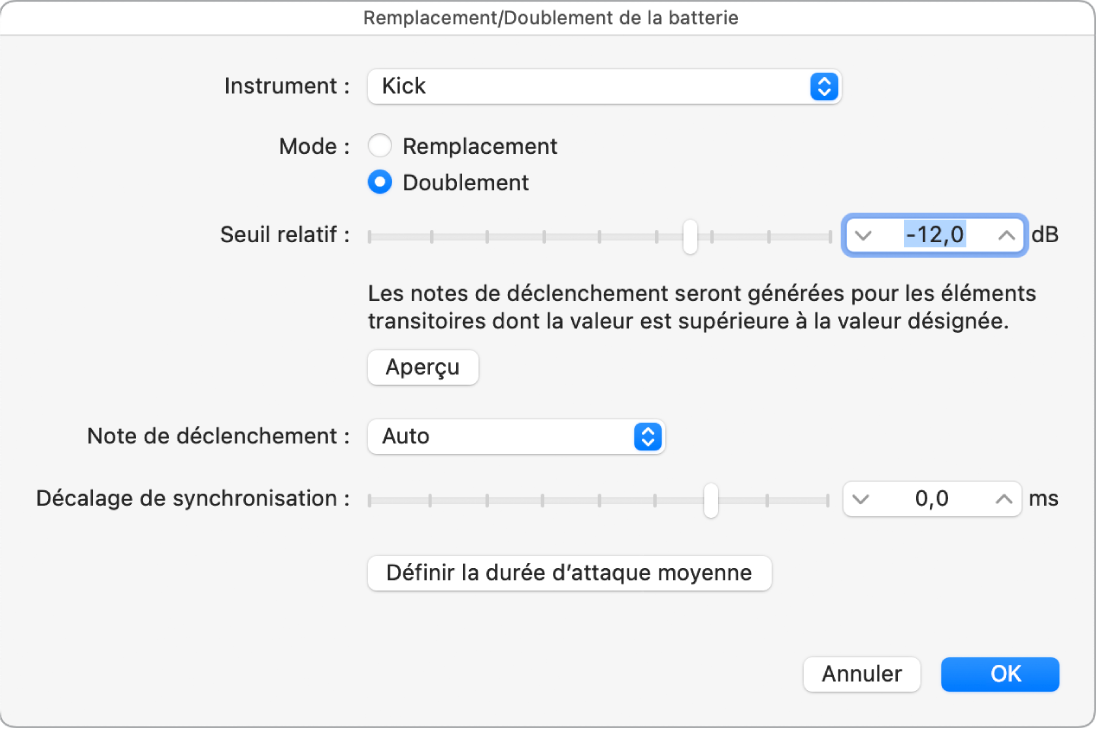Confirm the dialog with OK
The image size is (1096, 729).
click(x=999, y=674)
